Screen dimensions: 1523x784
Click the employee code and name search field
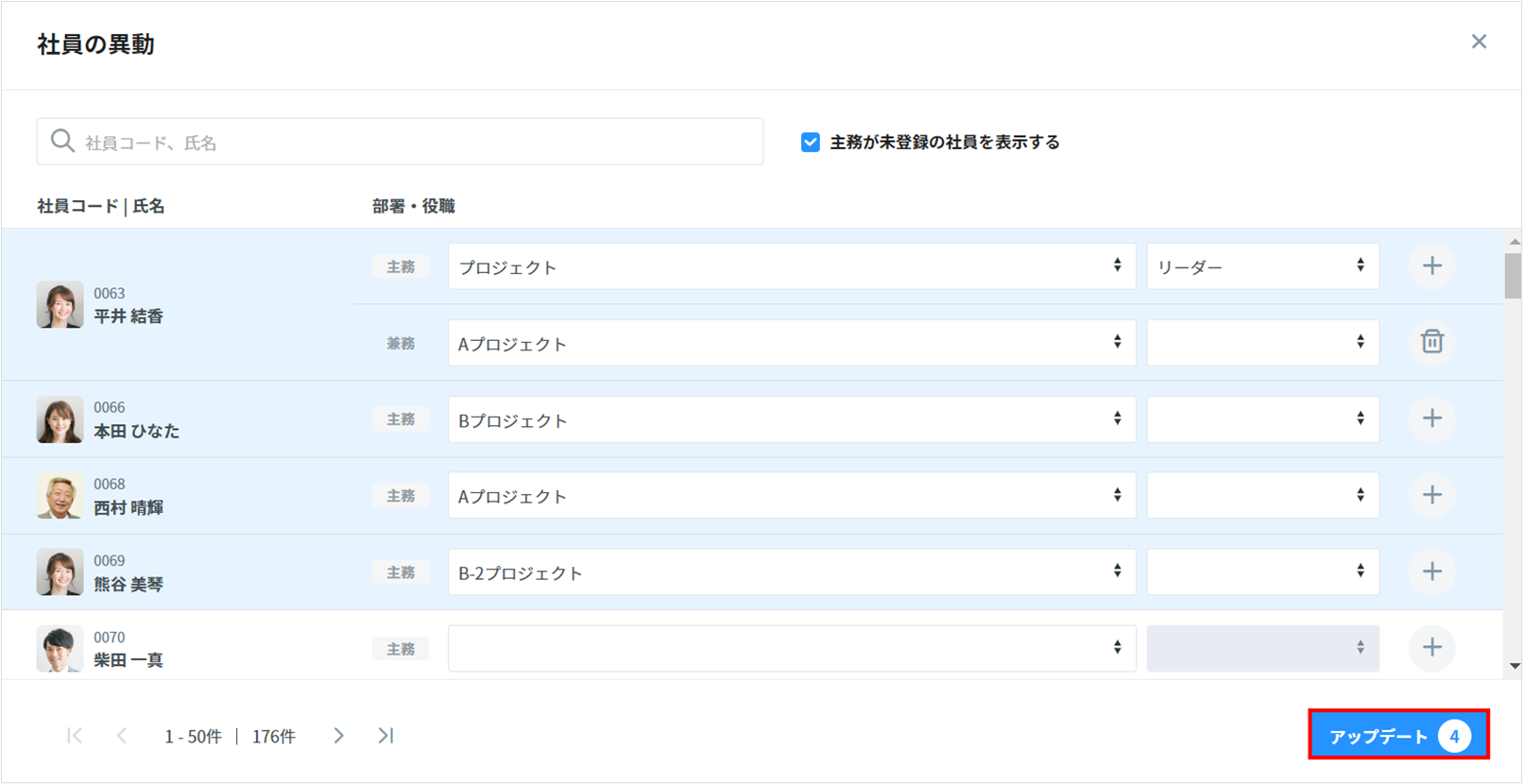[x=400, y=143]
